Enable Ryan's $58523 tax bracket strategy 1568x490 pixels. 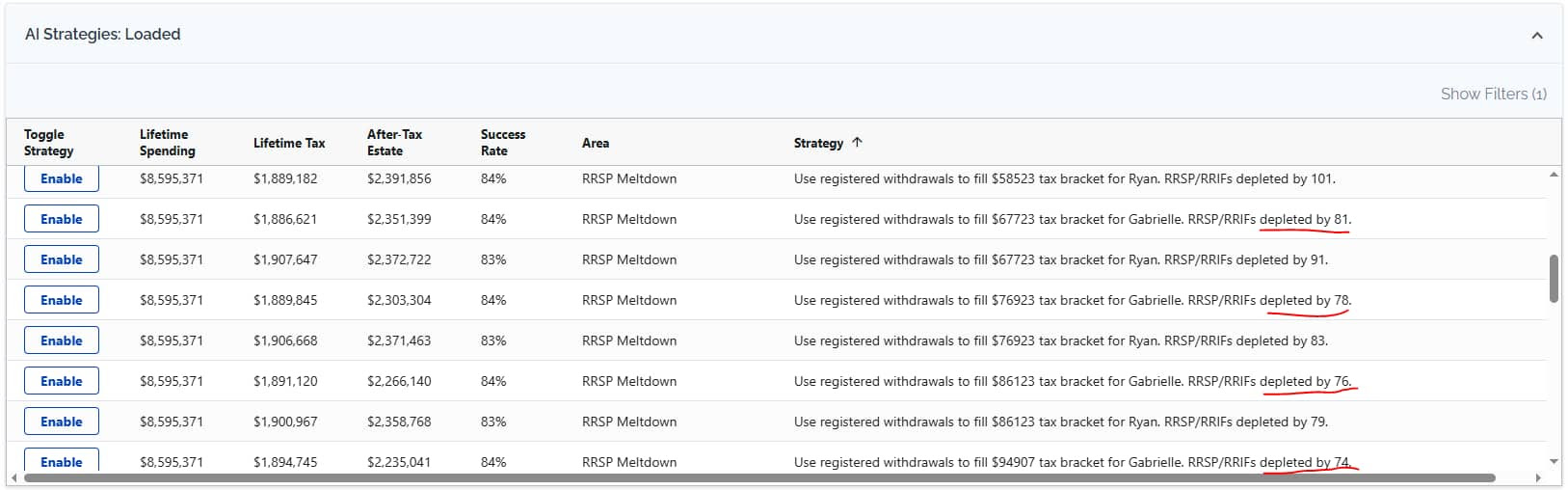point(62,178)
